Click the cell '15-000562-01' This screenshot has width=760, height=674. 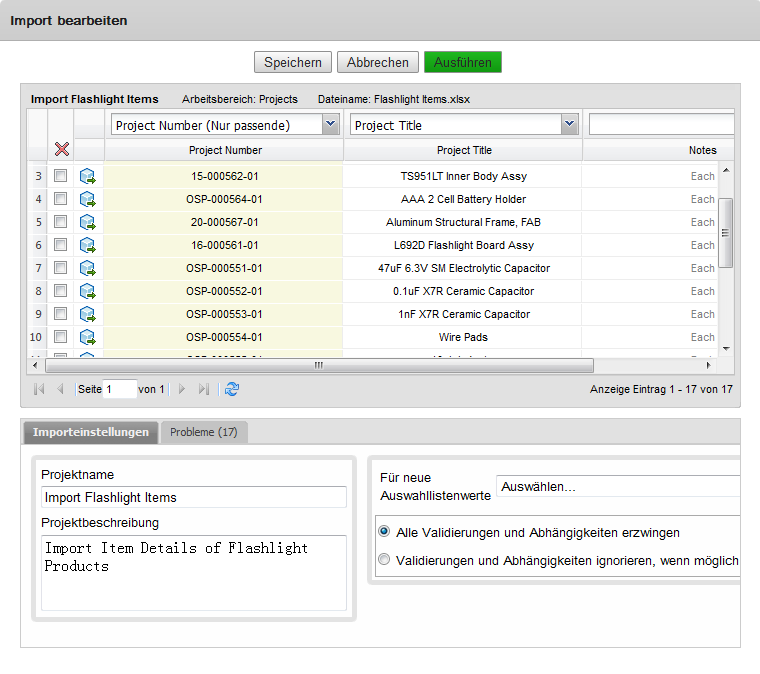225,176
